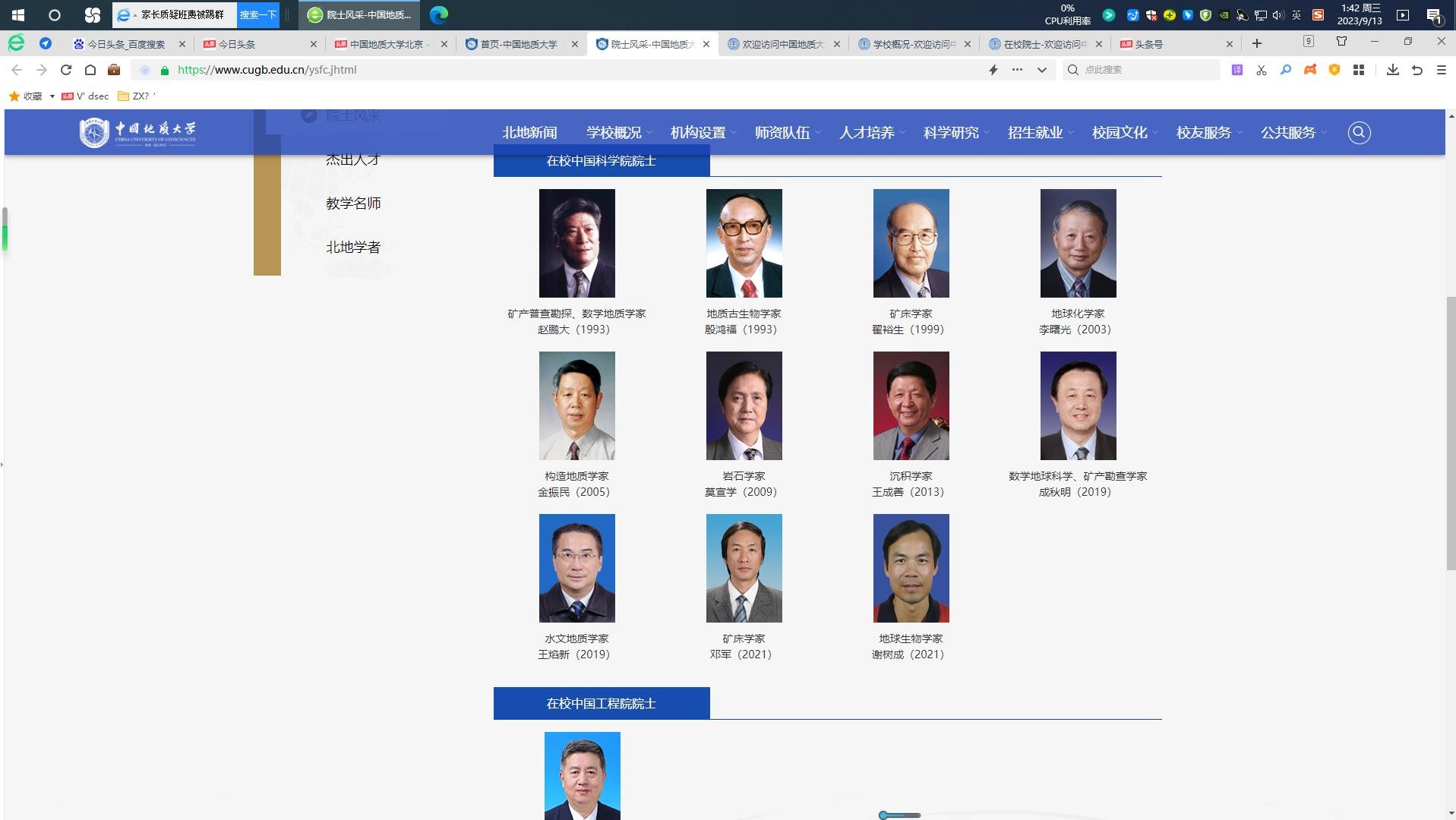
Task: Click the downloads arrow icon
Action: click(1392, 70)
